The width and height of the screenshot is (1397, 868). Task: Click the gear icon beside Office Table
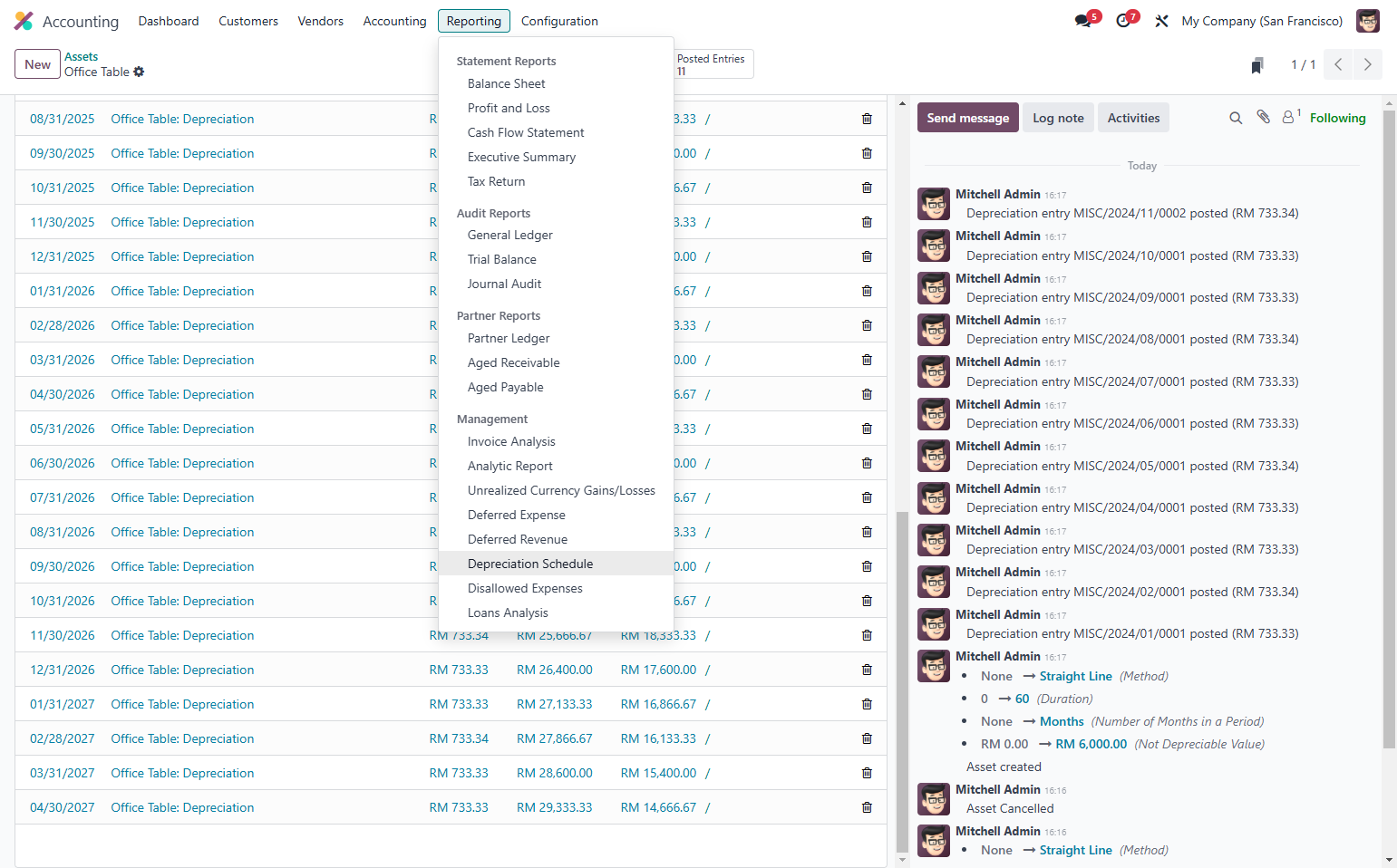[x=139, y=72]
